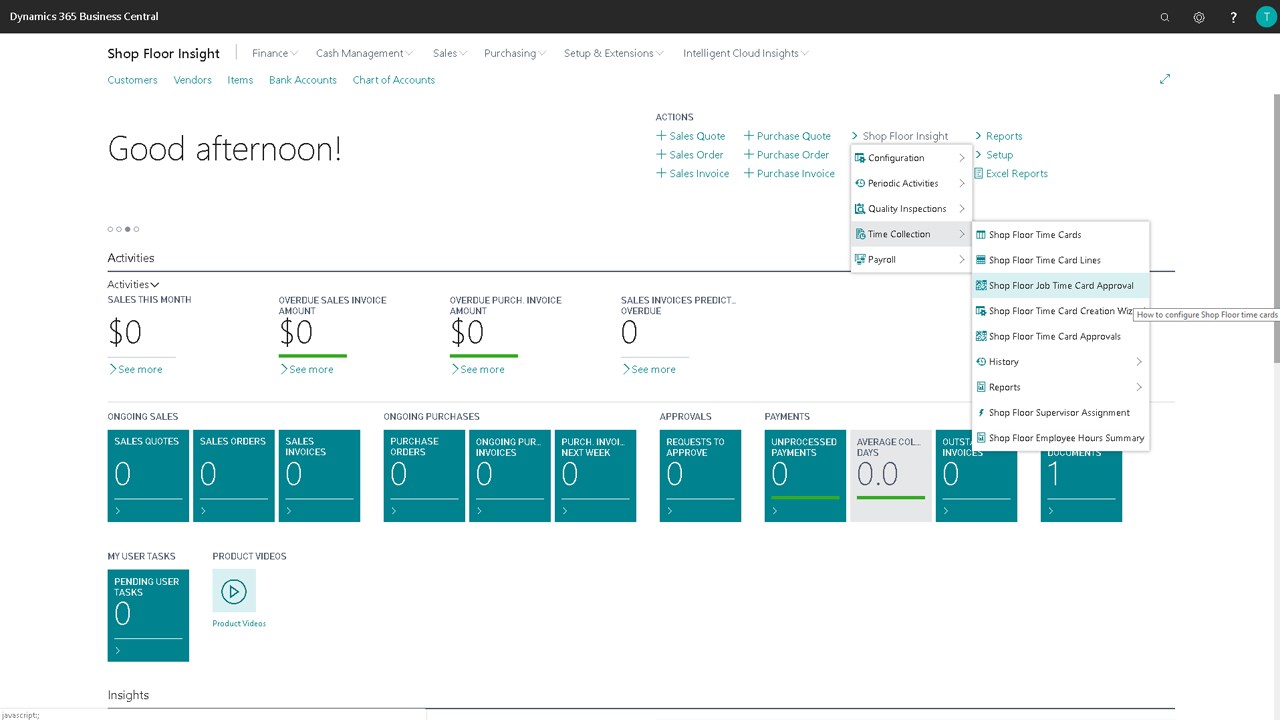This screenshot has height=720, width=1280.
Task: Open the Sales Orders tile
Action: (234, 476)
